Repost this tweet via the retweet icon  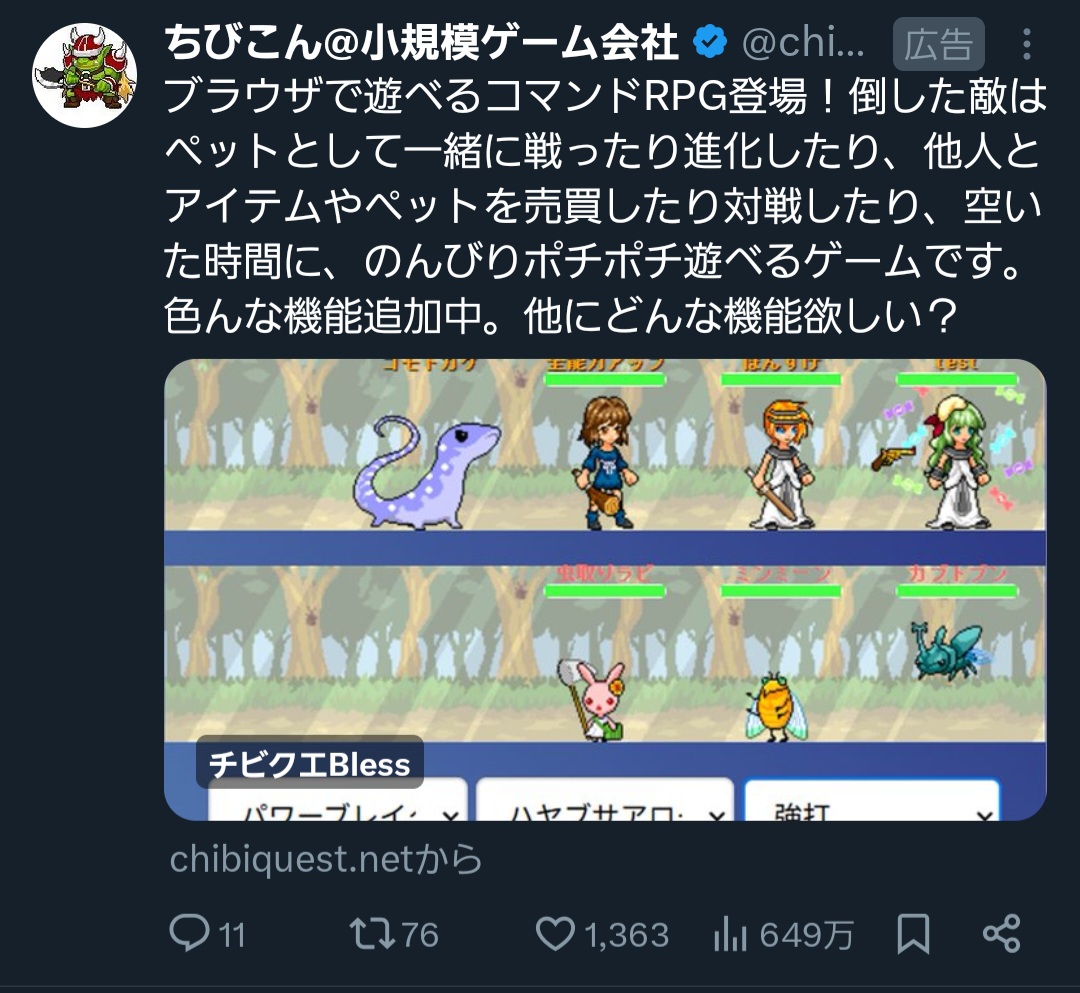point(369,933)
